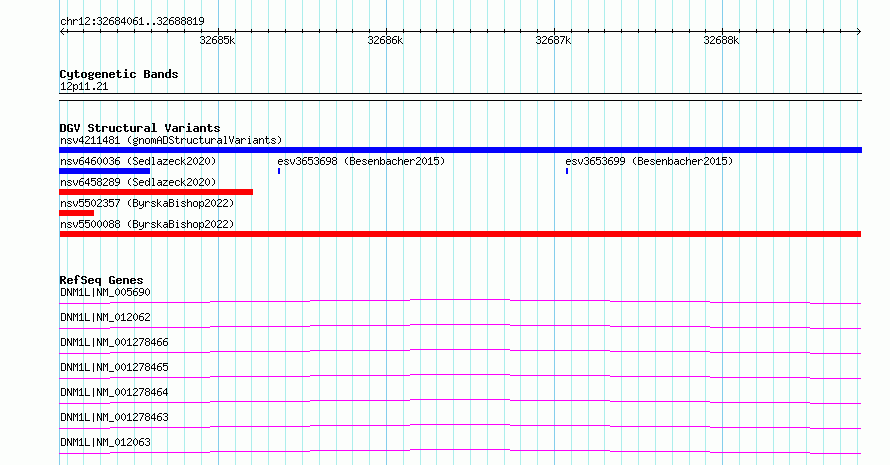Open transcript DNM1L|NM_001278466

pos(114,342)
